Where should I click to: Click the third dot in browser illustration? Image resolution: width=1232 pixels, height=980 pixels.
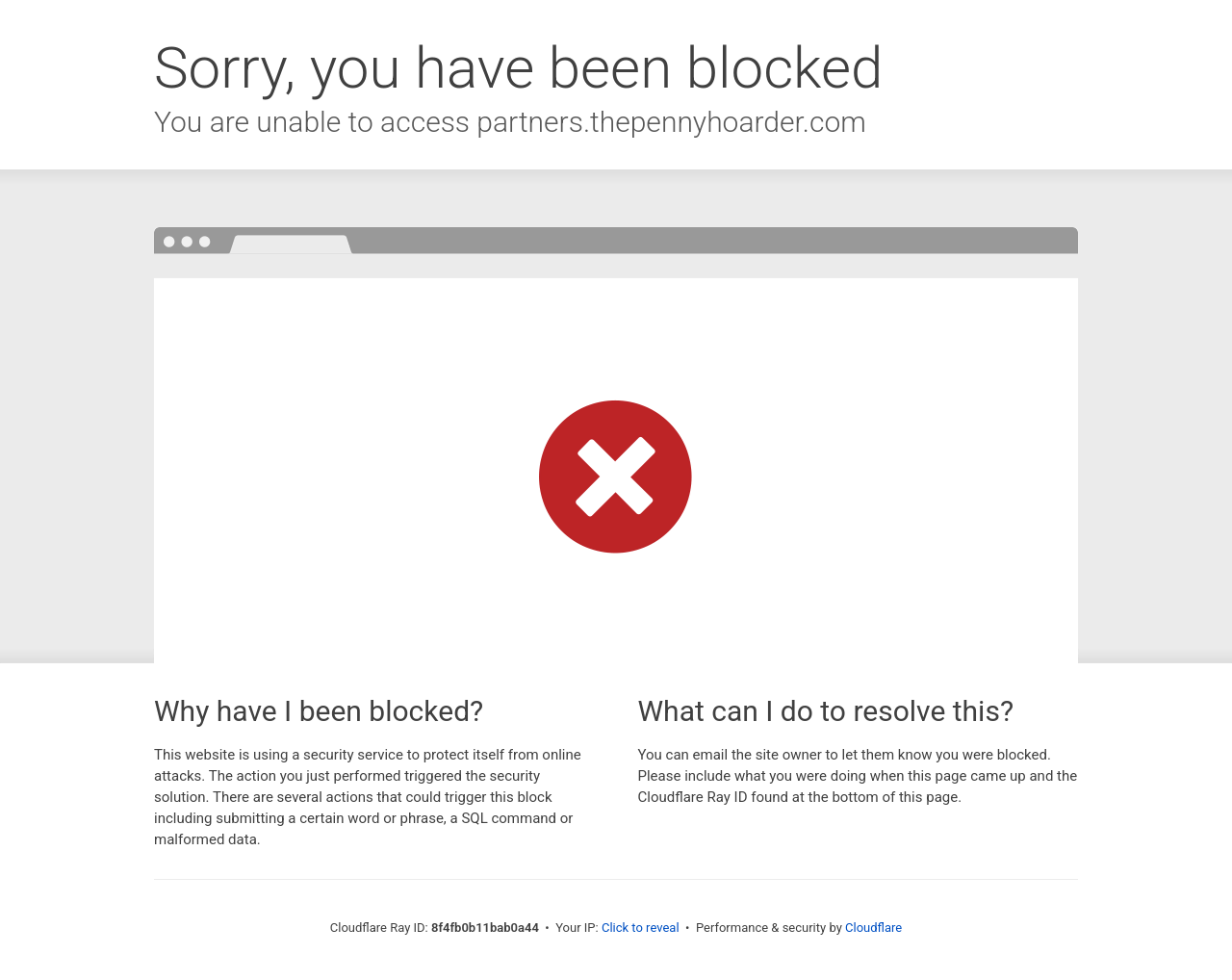[x=204, y=242]
